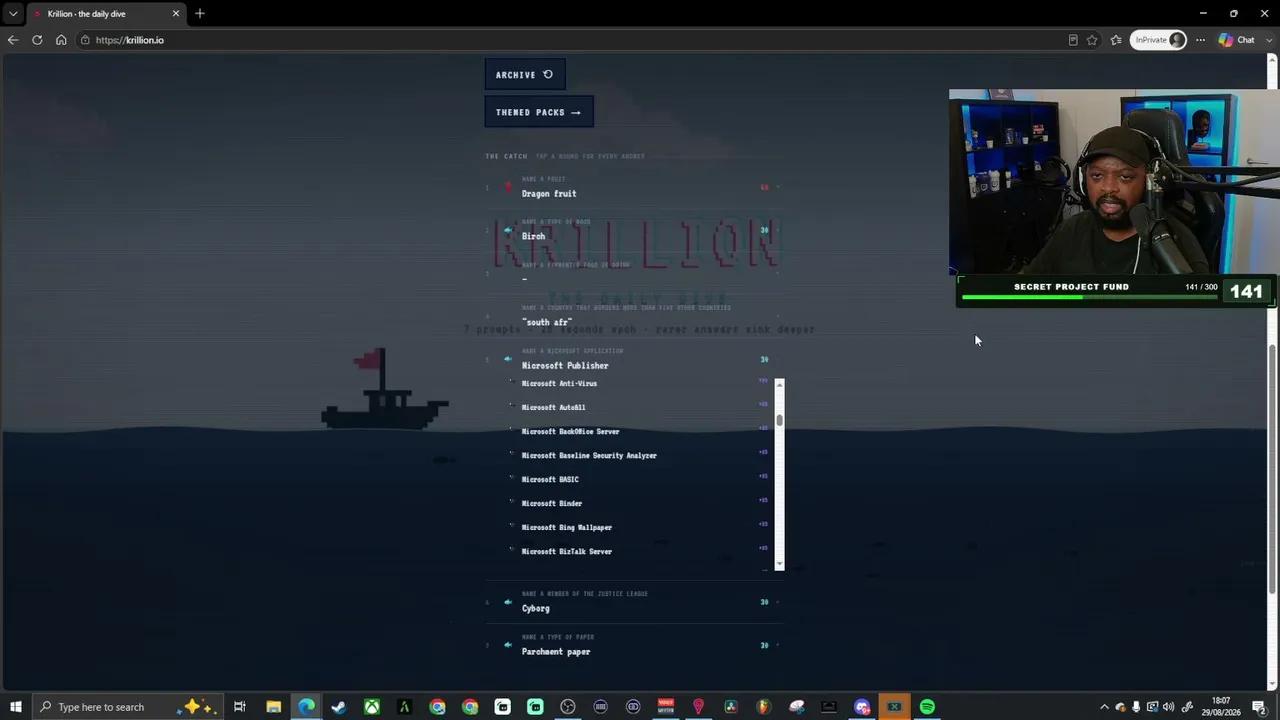Open File Explorer from the taskbar
Image resolution: width=1280 pixels, height=720 pixels.
point(273,707)
